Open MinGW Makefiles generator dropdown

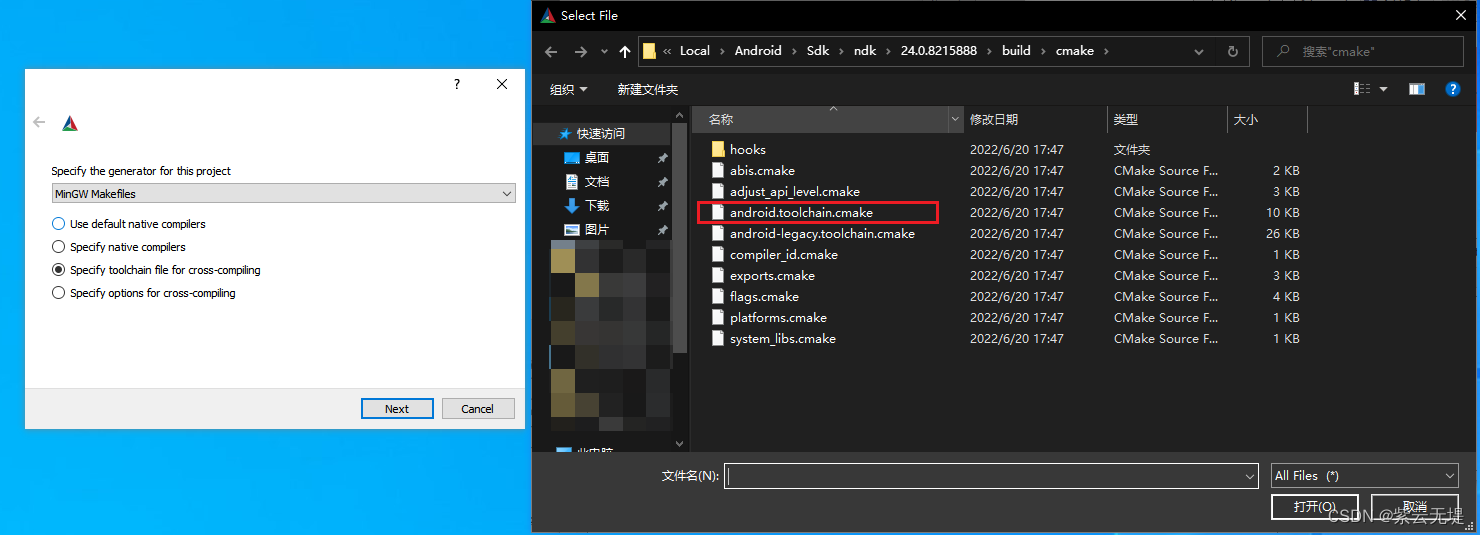click(x=284, y=193)
